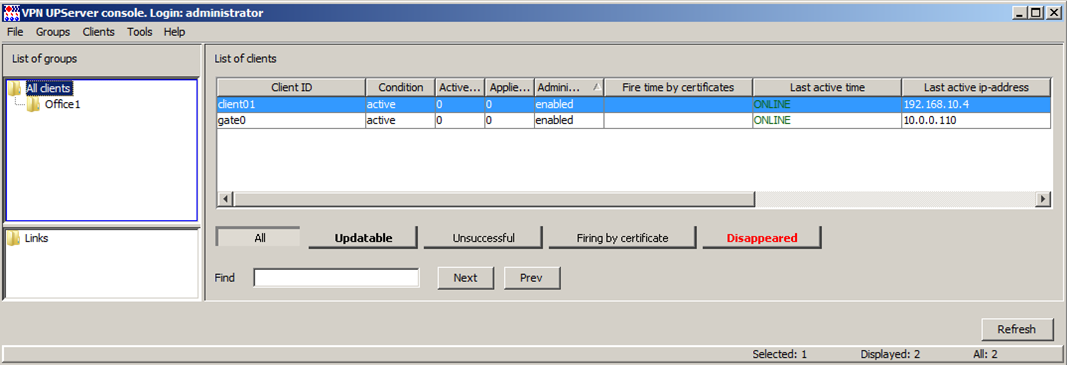Select the Office1 group in tree
The height and width of the screenshot is (365, 1067).
63,104
